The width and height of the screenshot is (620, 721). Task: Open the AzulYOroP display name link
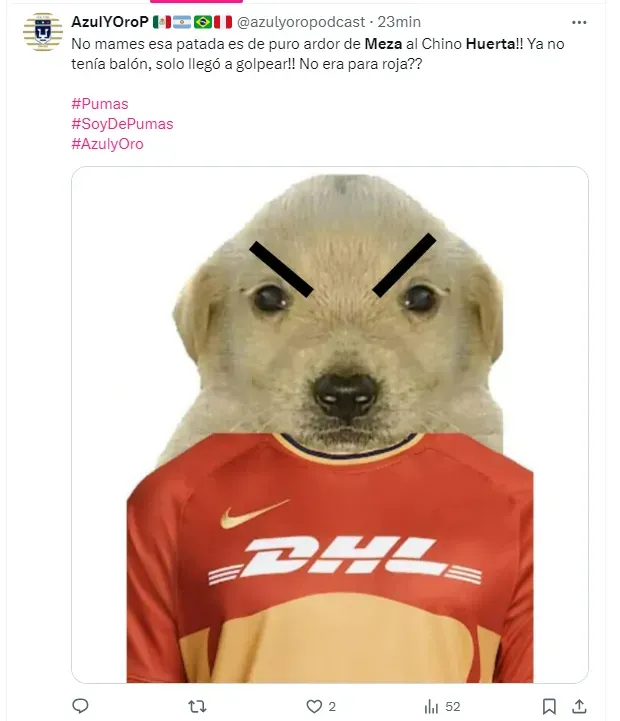point(109,22)
